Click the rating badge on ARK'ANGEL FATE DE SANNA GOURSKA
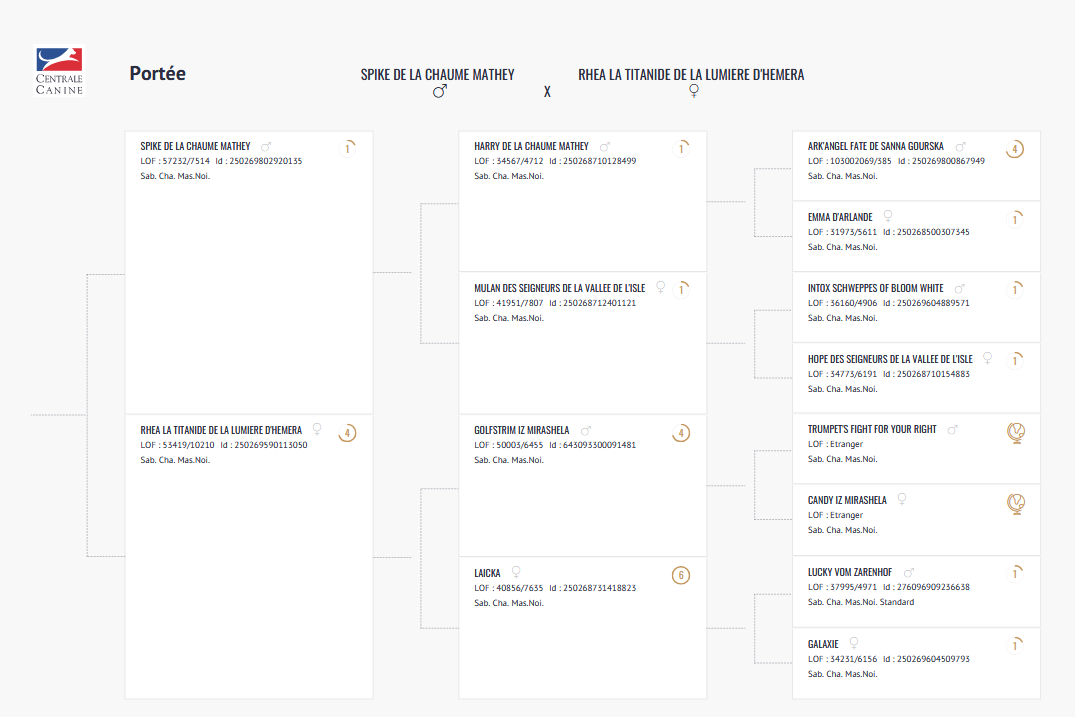The image size is (1075, 717). pos(1015,149)
